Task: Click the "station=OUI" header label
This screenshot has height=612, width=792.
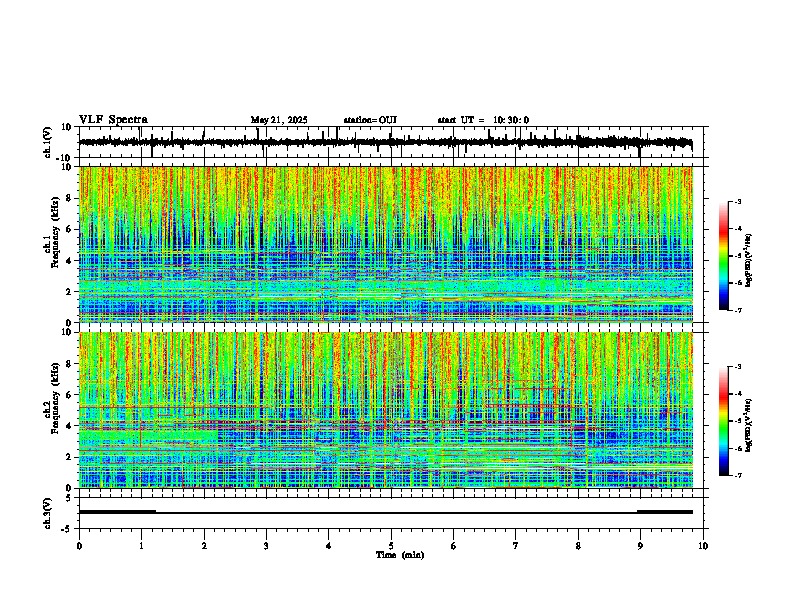Action: [370, 120]
